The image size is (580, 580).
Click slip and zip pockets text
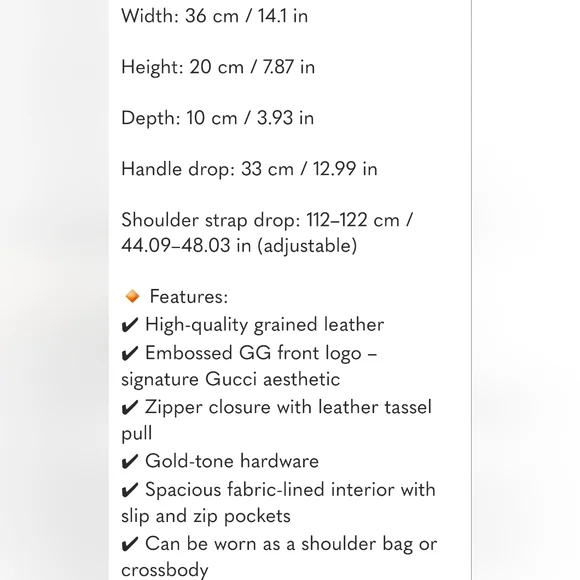[206, 516]
